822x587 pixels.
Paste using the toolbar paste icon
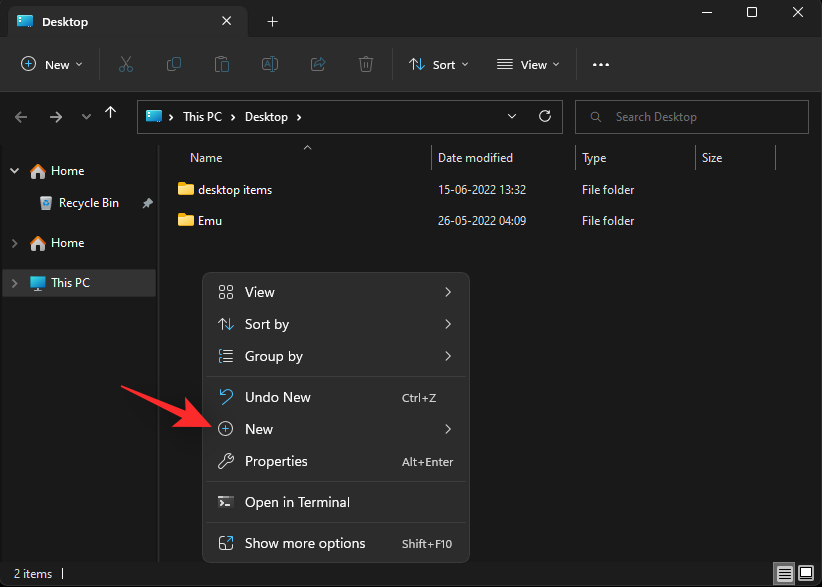221,64
